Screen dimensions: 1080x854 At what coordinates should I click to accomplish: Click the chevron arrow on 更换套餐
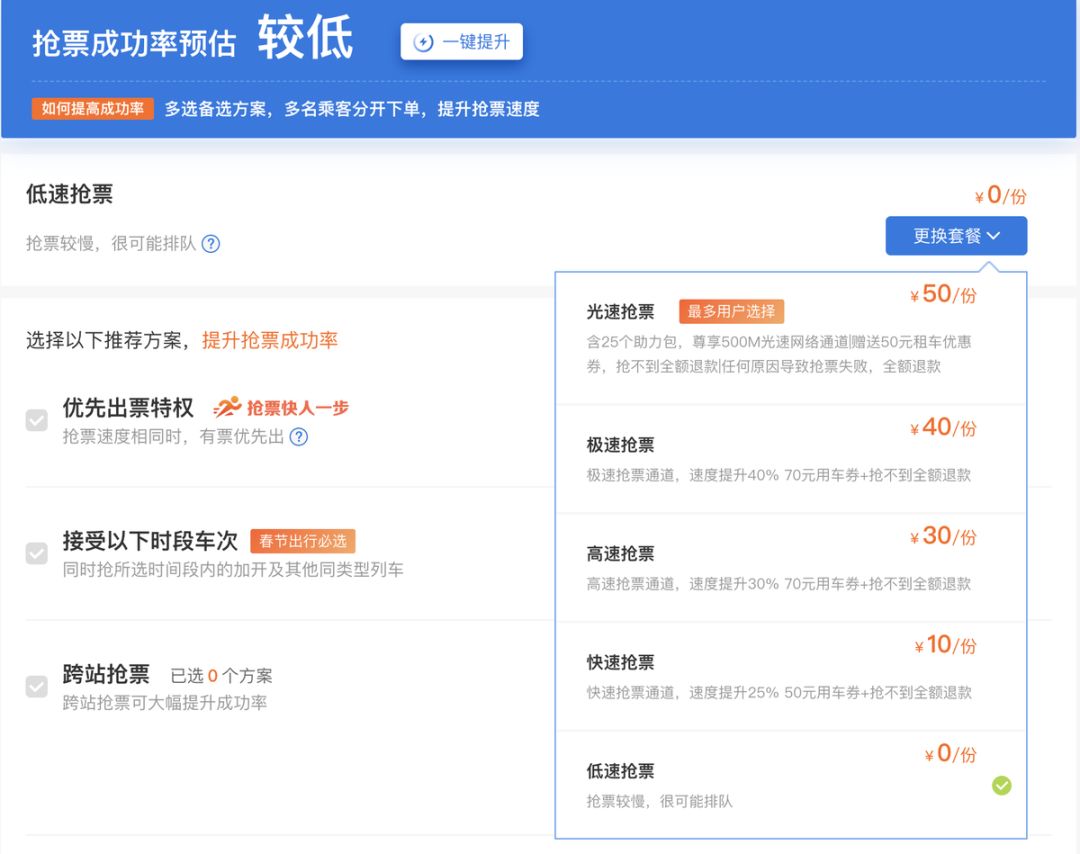(994, 236)
